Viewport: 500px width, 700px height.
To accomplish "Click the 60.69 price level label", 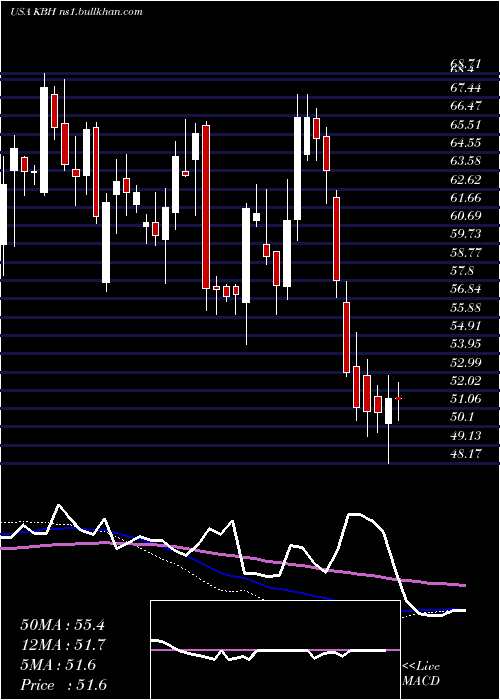I will point(465,216).
